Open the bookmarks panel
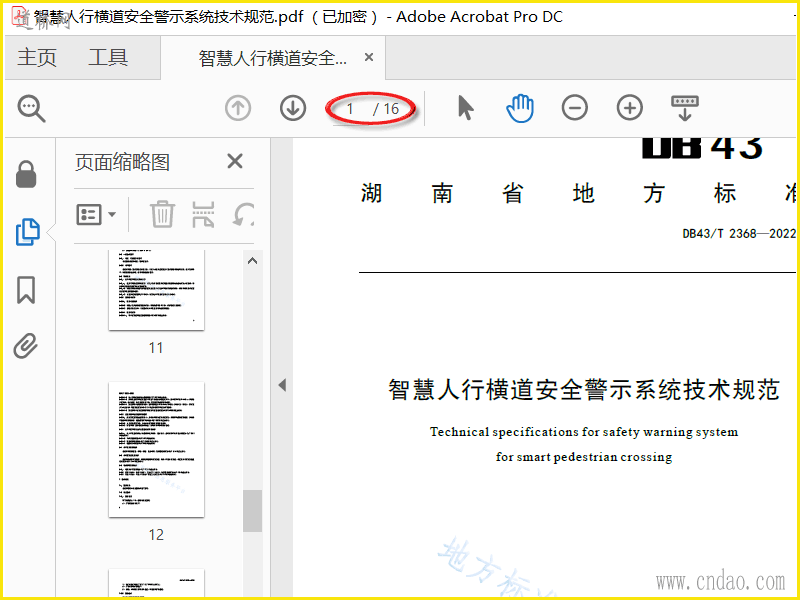Viewport: 800px width, 600px height. click(x=26, y=290)
